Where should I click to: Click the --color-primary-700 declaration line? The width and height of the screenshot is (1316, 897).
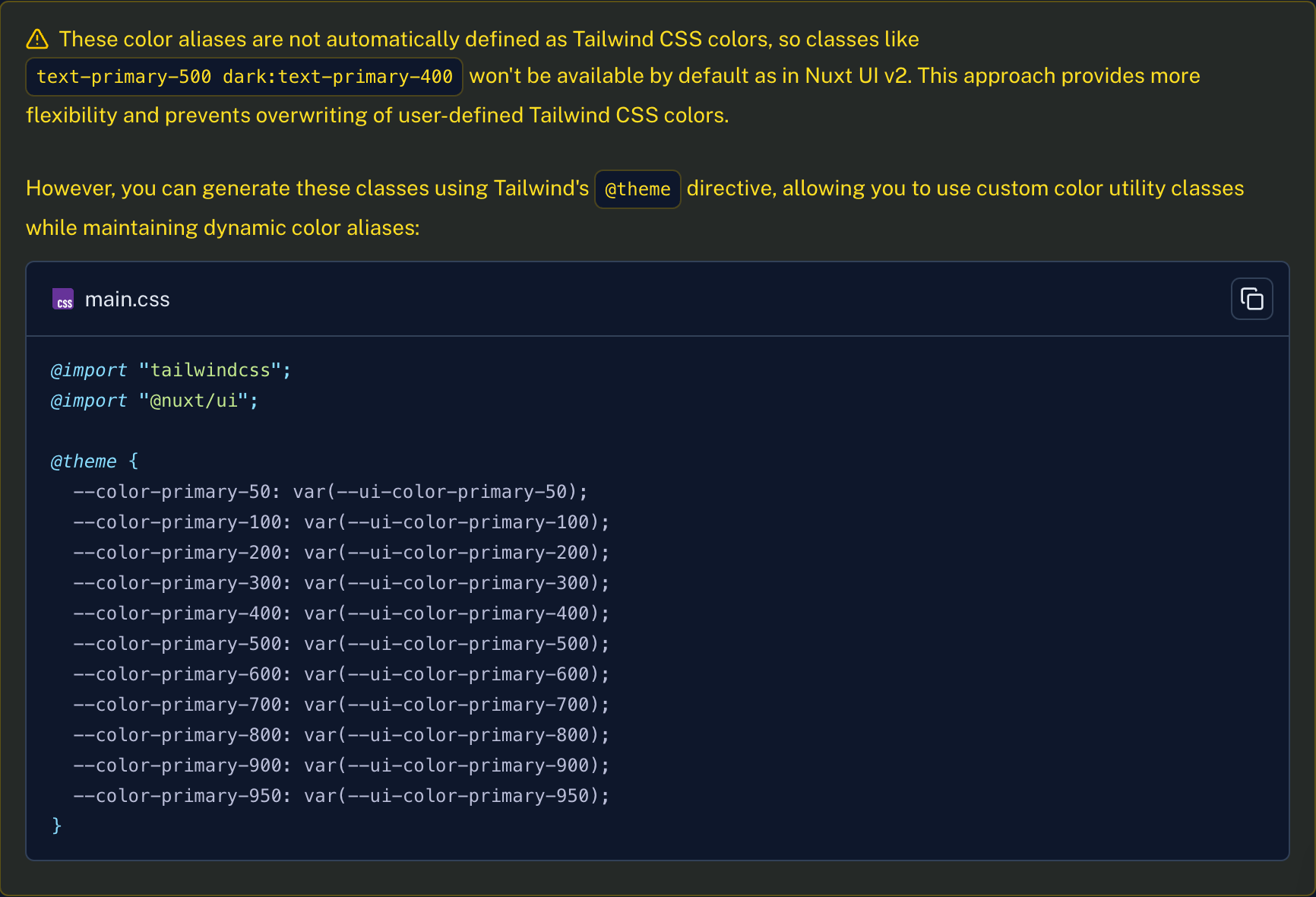point(341,705)
